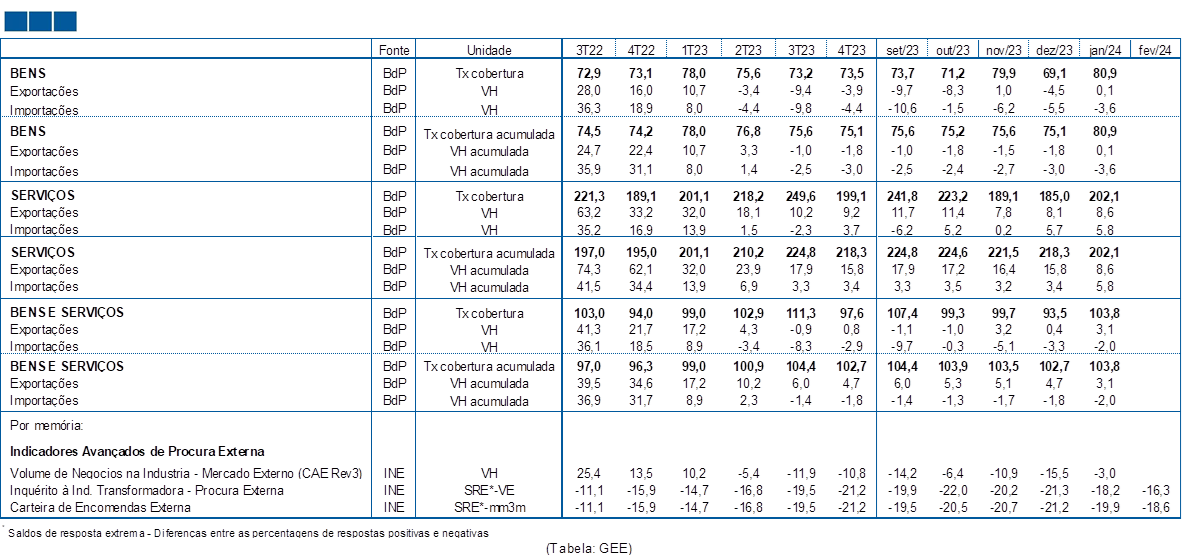Click the 3T22 column header
This screenshot has width=1182, height=557.
588,50
